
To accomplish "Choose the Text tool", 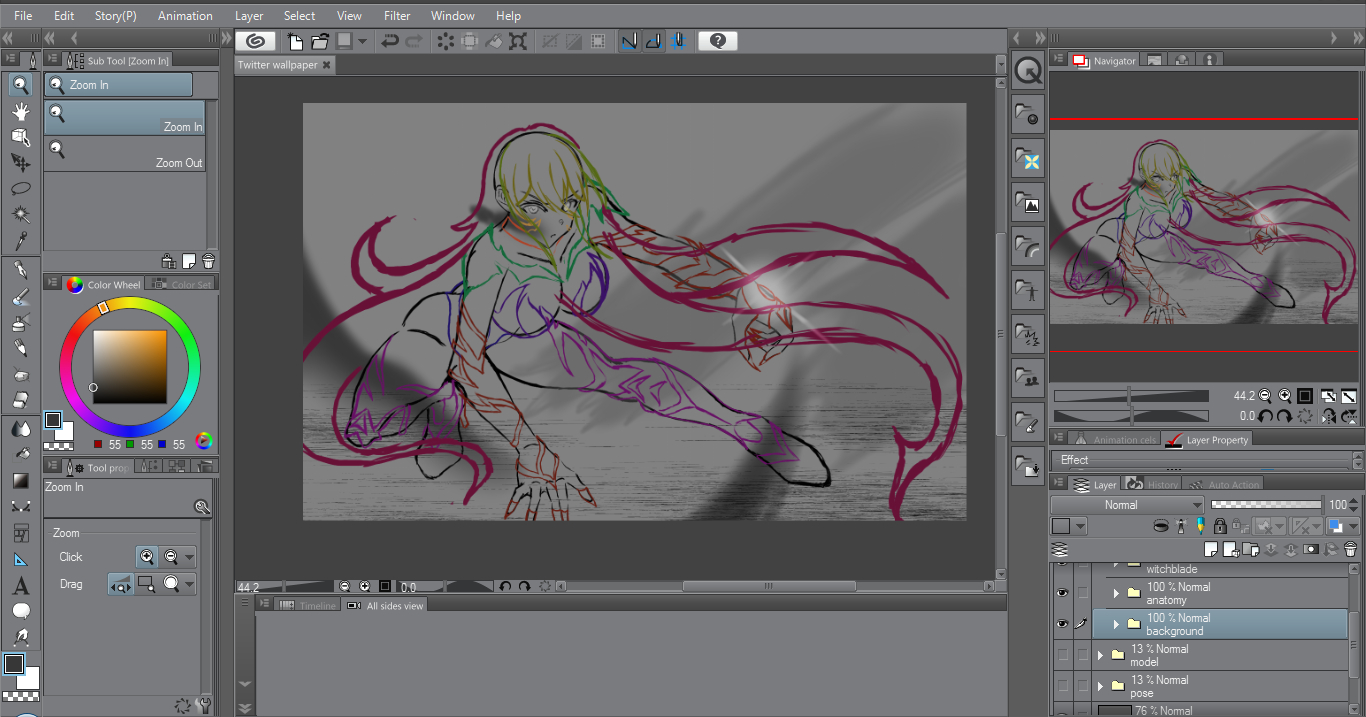I will [20, 586].
